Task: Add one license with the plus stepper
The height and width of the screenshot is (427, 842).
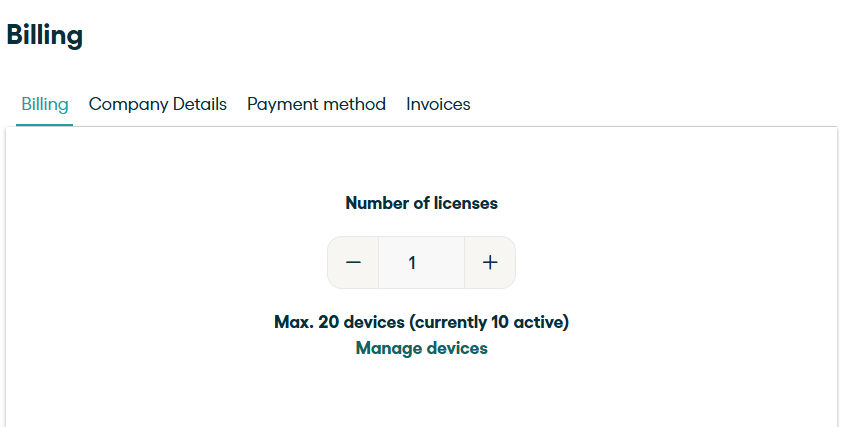Action: [490, 263]
